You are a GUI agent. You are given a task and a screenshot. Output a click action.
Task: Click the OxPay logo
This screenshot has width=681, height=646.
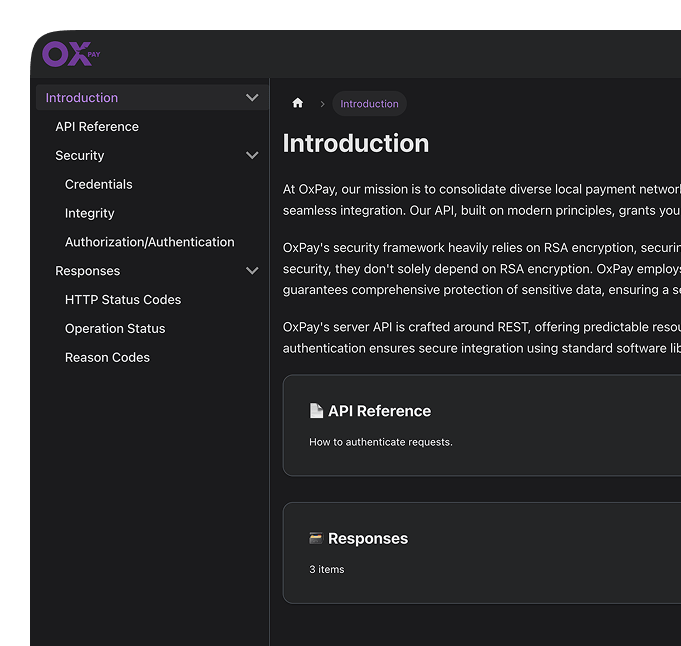coord(71,54)
